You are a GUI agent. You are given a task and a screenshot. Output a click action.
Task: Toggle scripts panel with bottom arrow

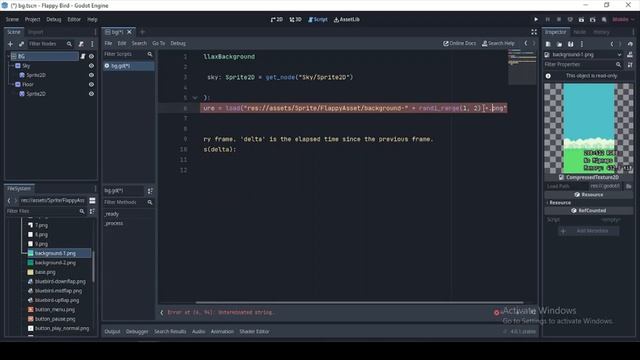162,313
